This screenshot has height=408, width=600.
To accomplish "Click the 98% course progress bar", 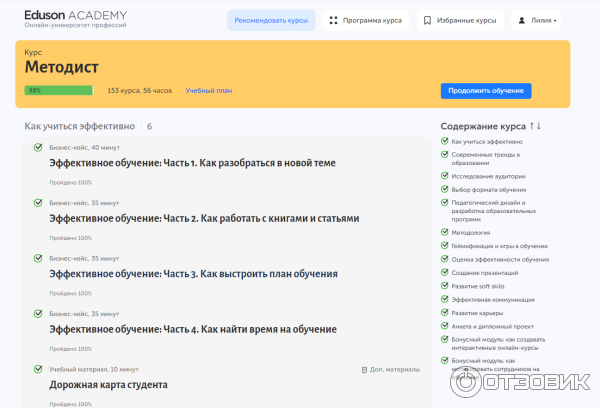I will 59,91.
